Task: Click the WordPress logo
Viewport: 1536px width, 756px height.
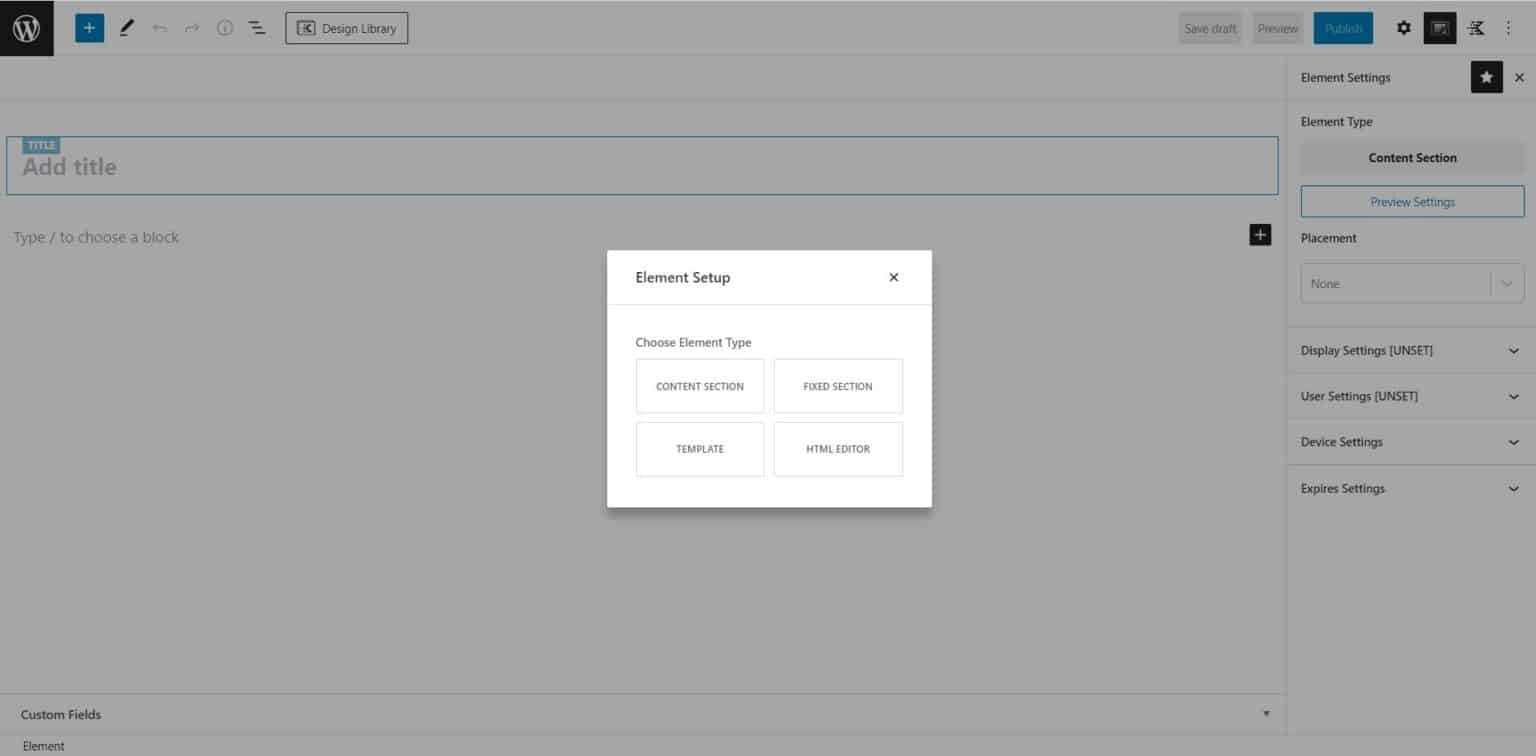Action: pyautogui.click(x=26, y=28)
